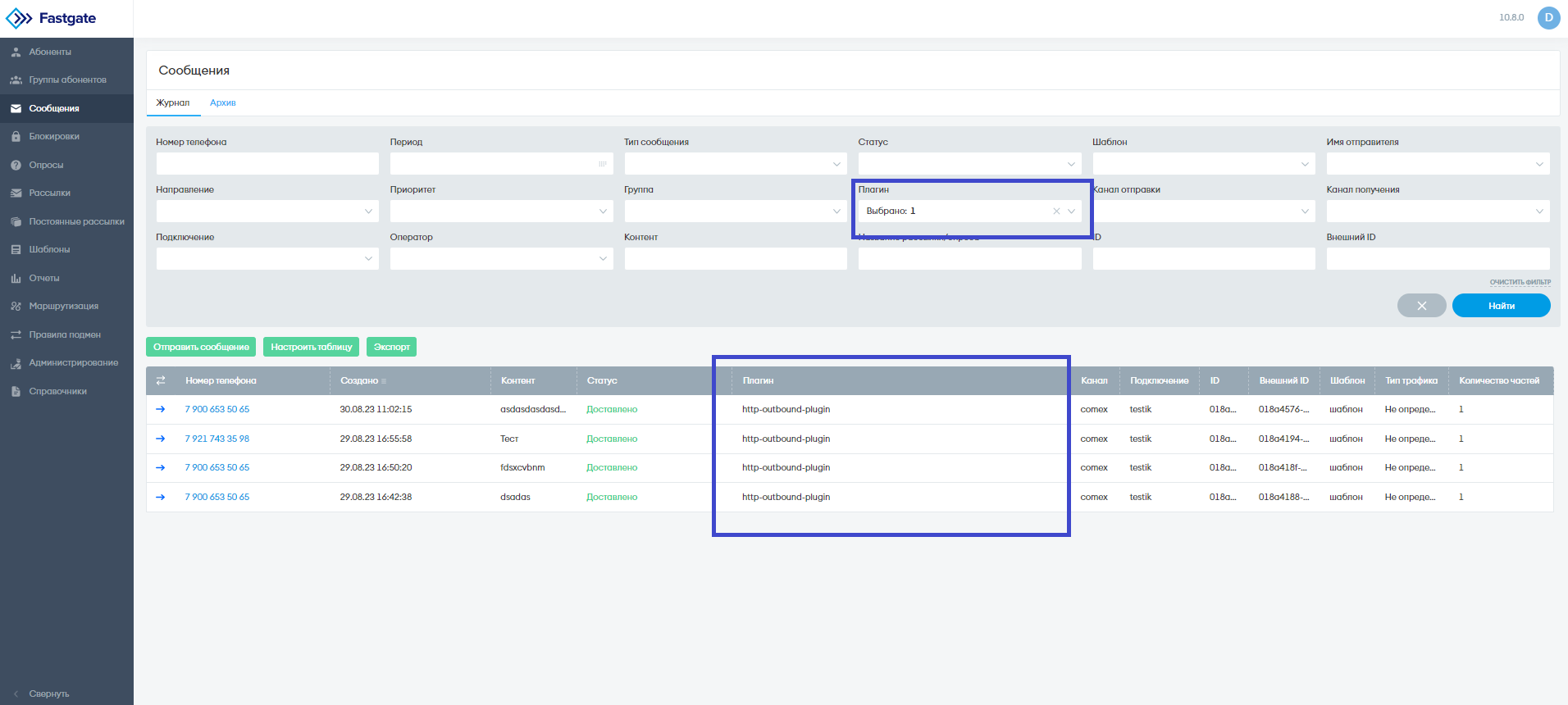Switch to the Журнал tab
The height and width of the screenshot is (705, 1568).
pos(173,102)
